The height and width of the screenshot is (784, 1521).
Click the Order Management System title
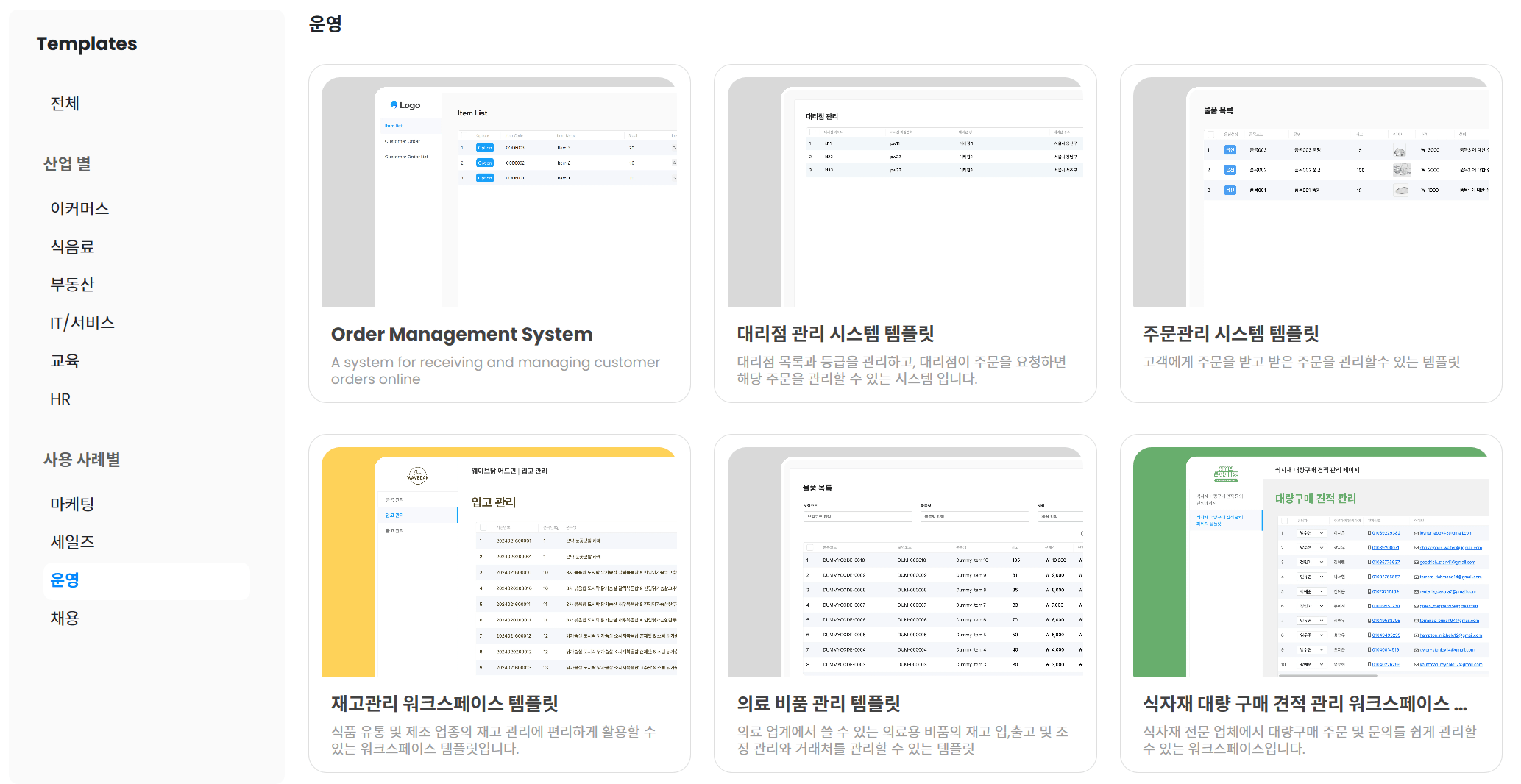pyautogui.click(x=461, y=335)
